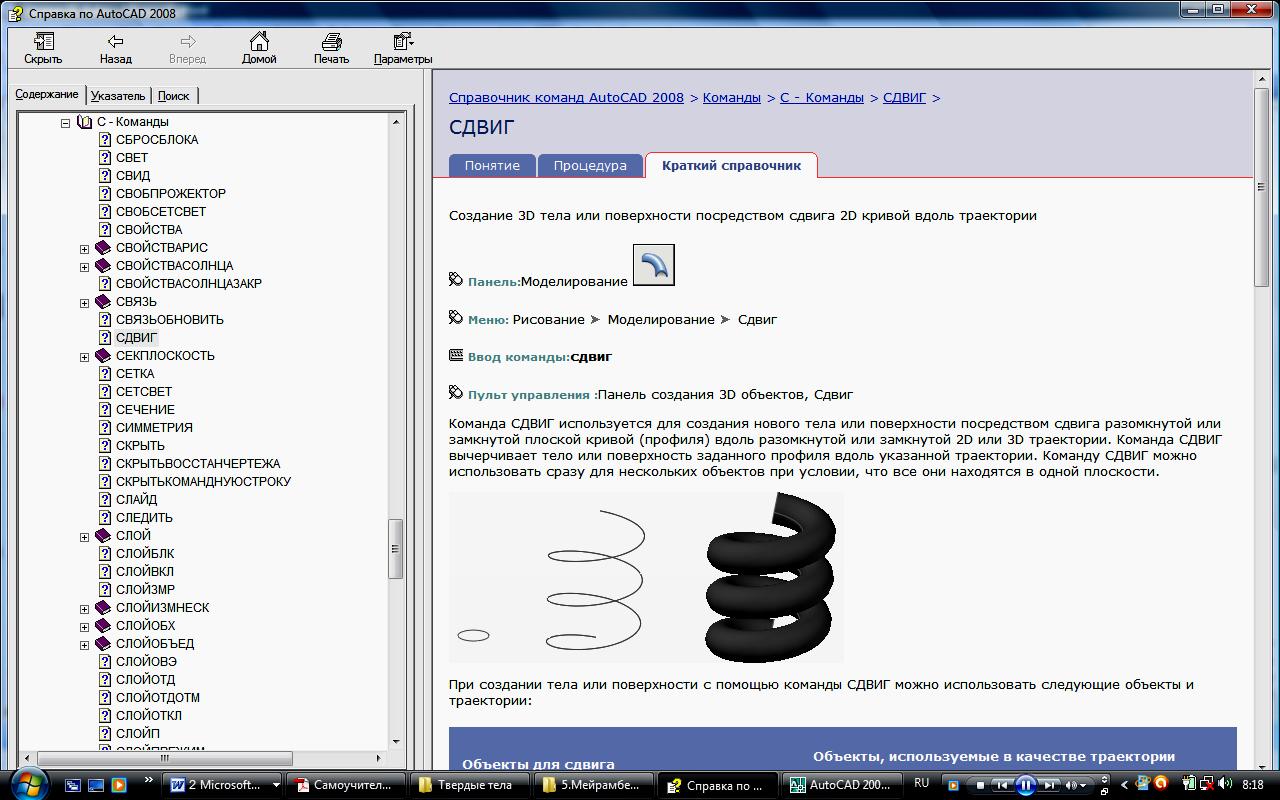Stop playback in the taskbar media player

pos(980,785)
